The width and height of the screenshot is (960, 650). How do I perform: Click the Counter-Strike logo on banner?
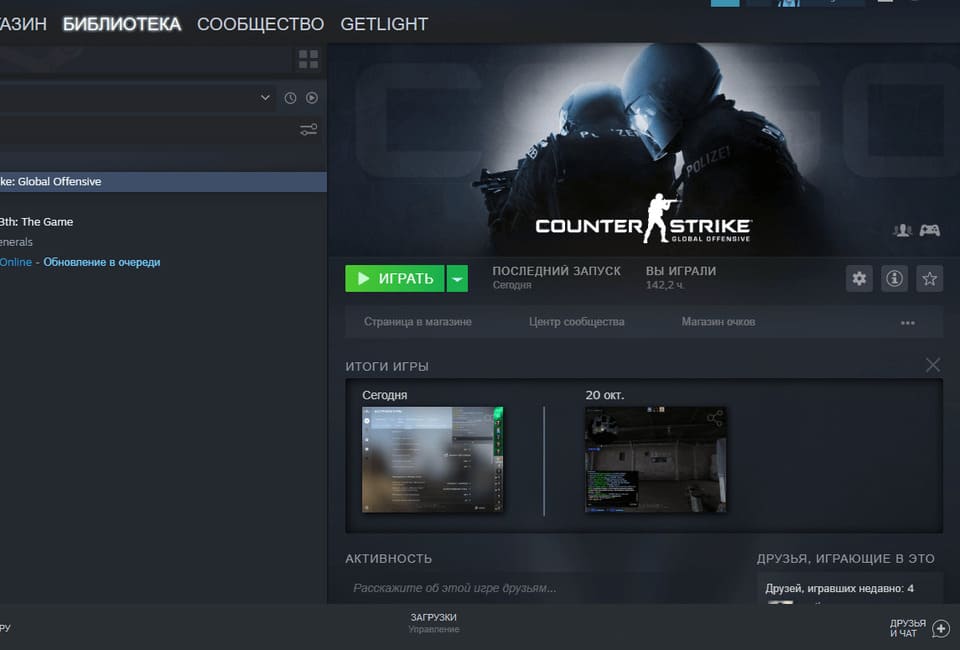click(643, 219)
